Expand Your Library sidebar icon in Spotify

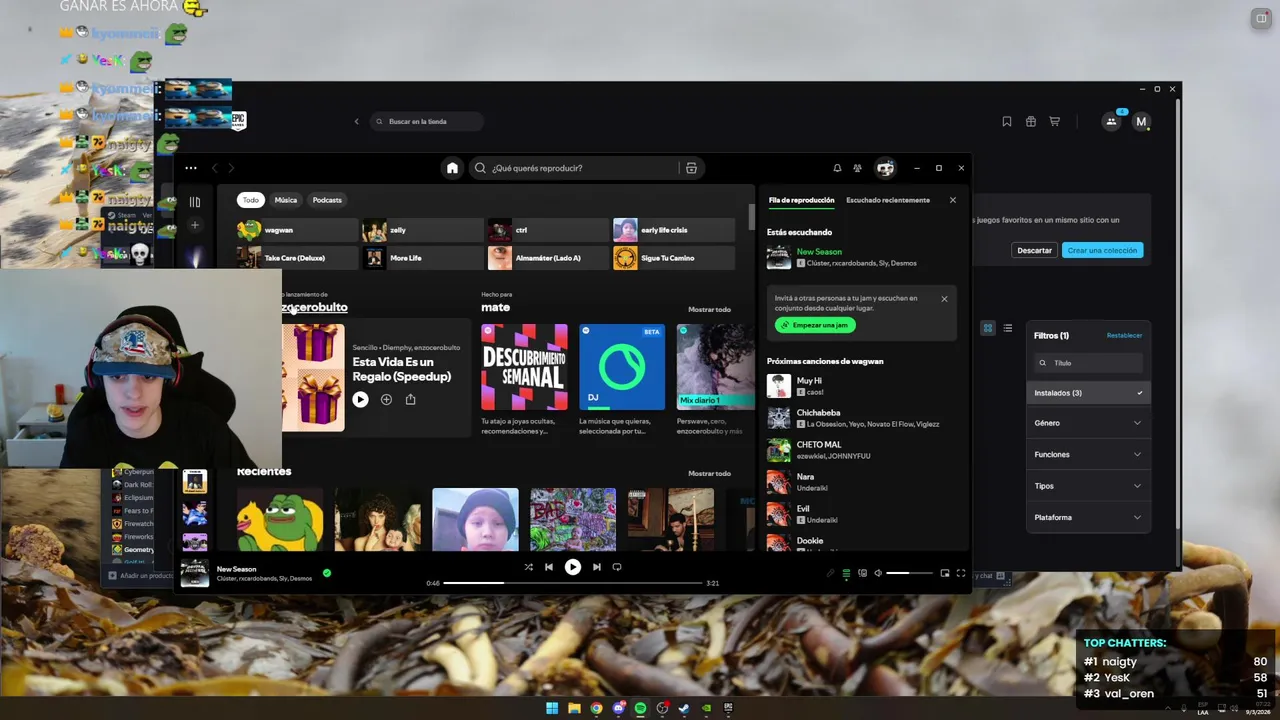pyautogui.click(x=195, y=201)
